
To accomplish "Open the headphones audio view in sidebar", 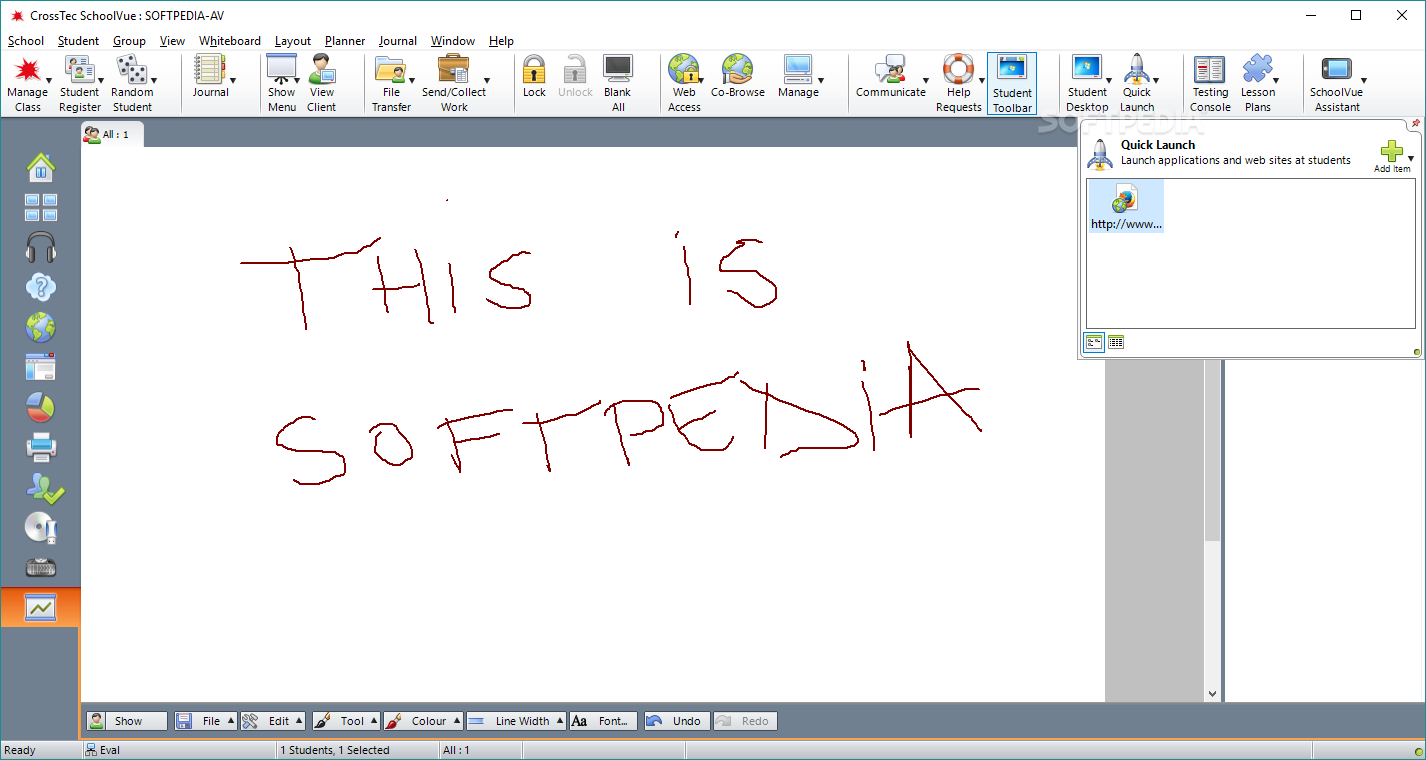I will pos(40,247).
